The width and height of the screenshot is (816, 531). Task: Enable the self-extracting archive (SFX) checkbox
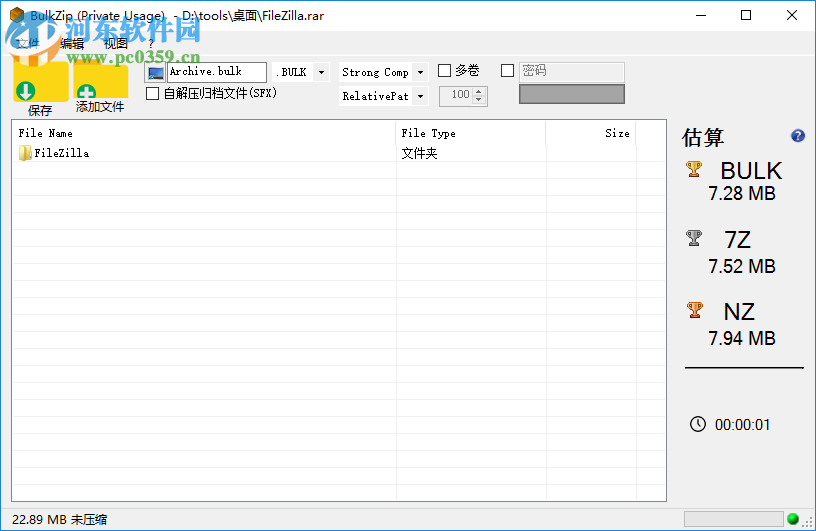[152, 94]
